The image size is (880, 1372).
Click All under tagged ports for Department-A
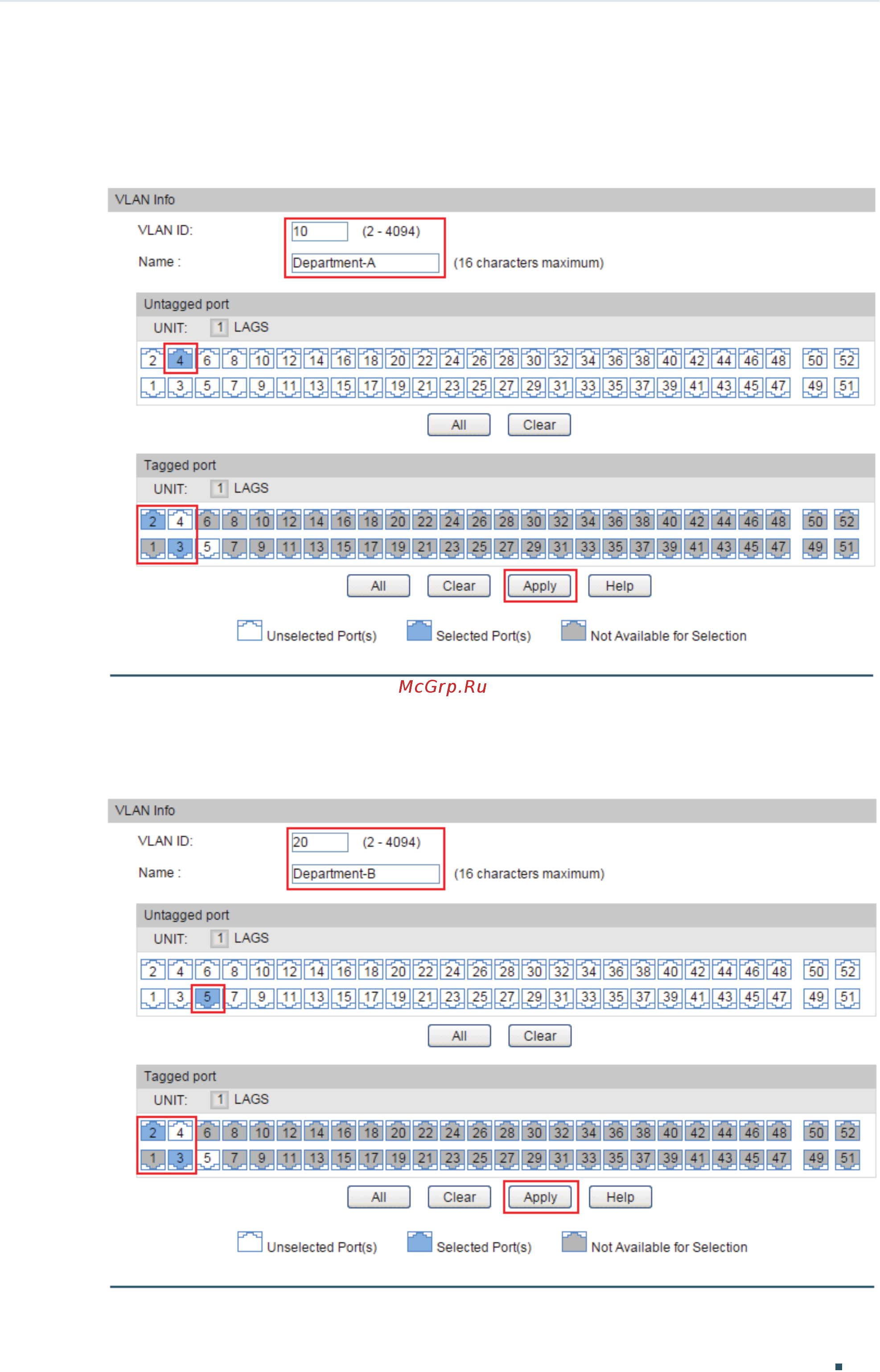378,586
